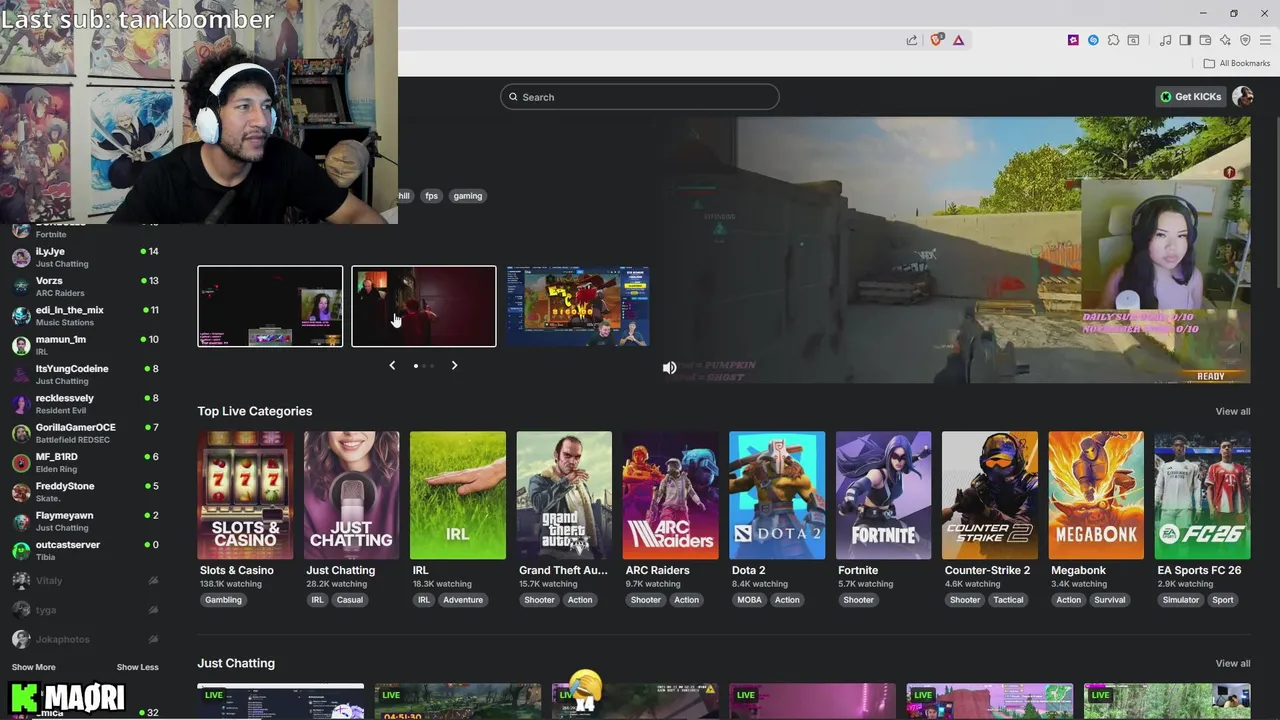Click the Get KICKs button

1190,96
